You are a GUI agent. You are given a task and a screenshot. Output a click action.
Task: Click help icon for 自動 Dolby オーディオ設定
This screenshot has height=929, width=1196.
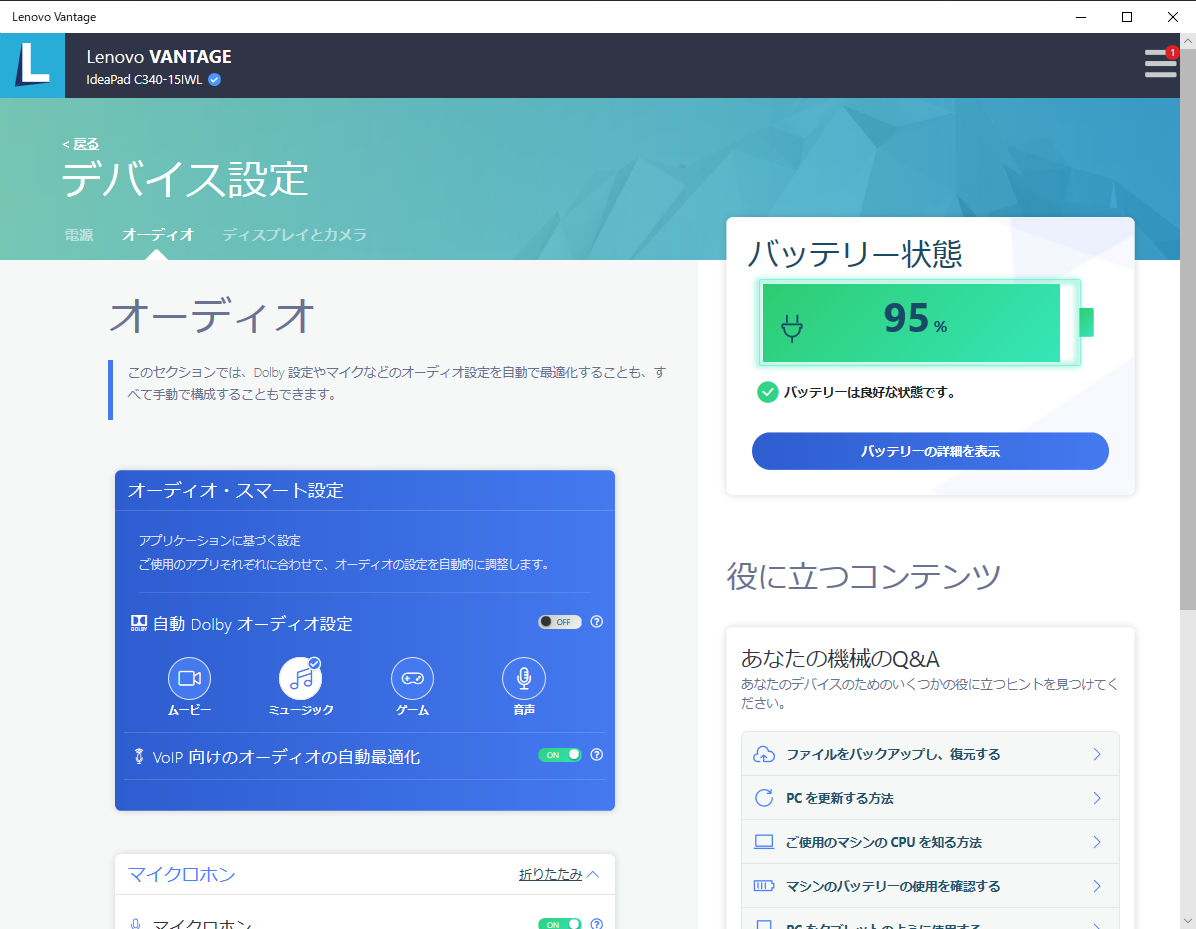pos(597,622)
